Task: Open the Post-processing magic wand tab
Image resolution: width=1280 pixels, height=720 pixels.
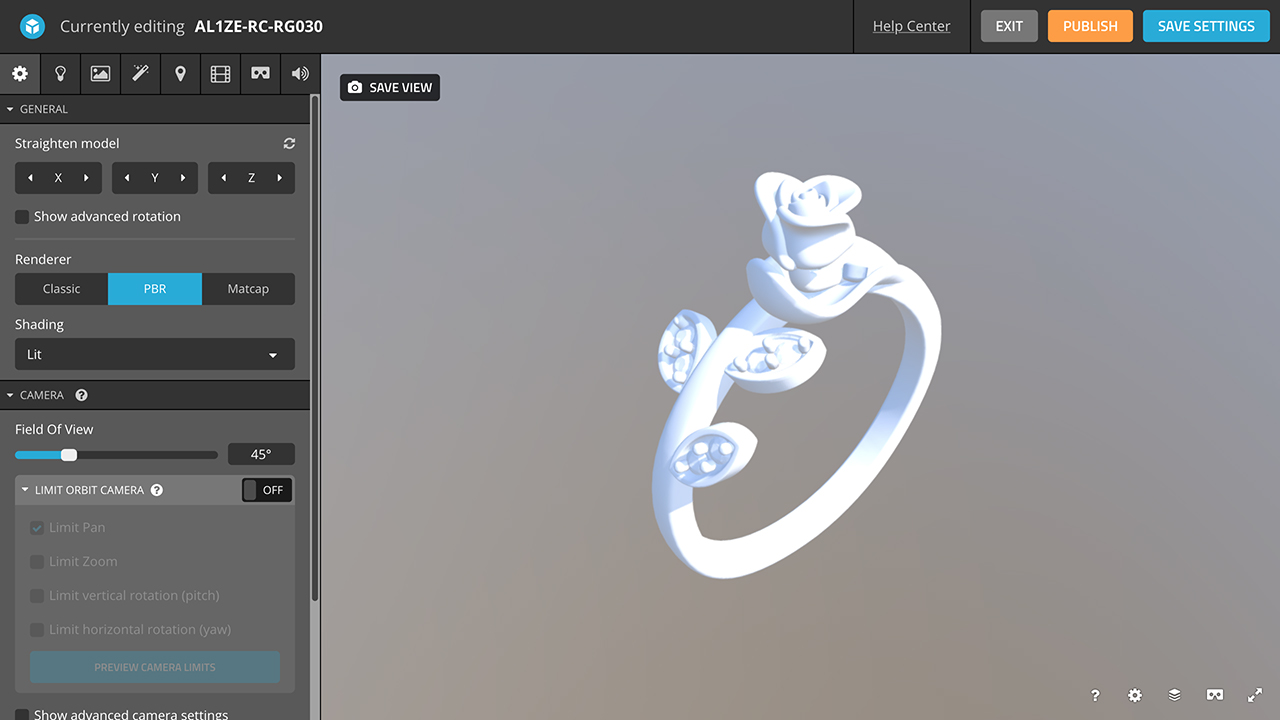Action: (x=140, y=74)
